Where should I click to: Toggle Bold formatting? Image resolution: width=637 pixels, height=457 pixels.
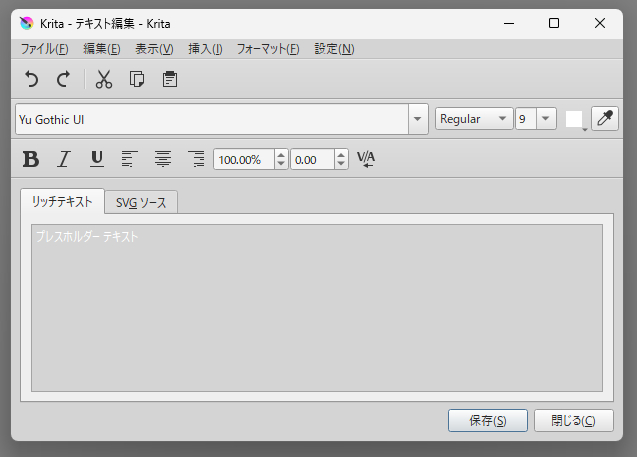(x=31, y=159)
